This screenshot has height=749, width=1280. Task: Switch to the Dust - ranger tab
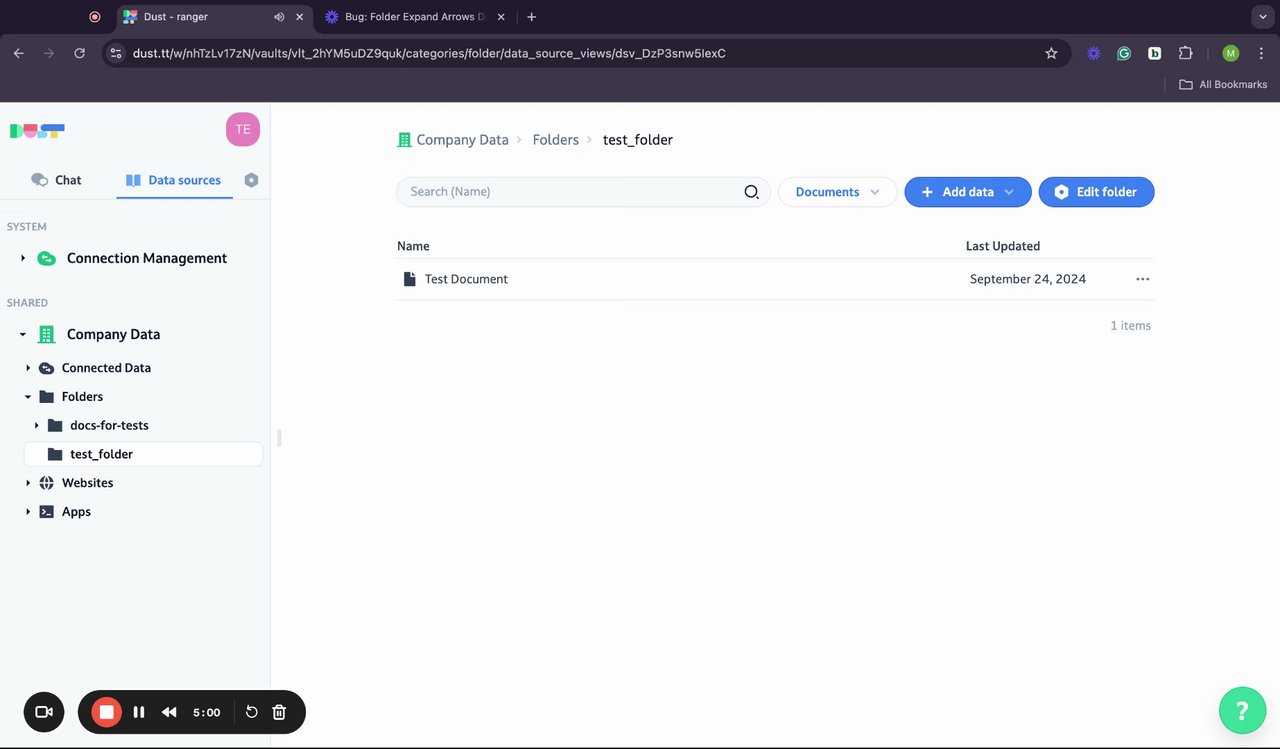coord(212,17)
